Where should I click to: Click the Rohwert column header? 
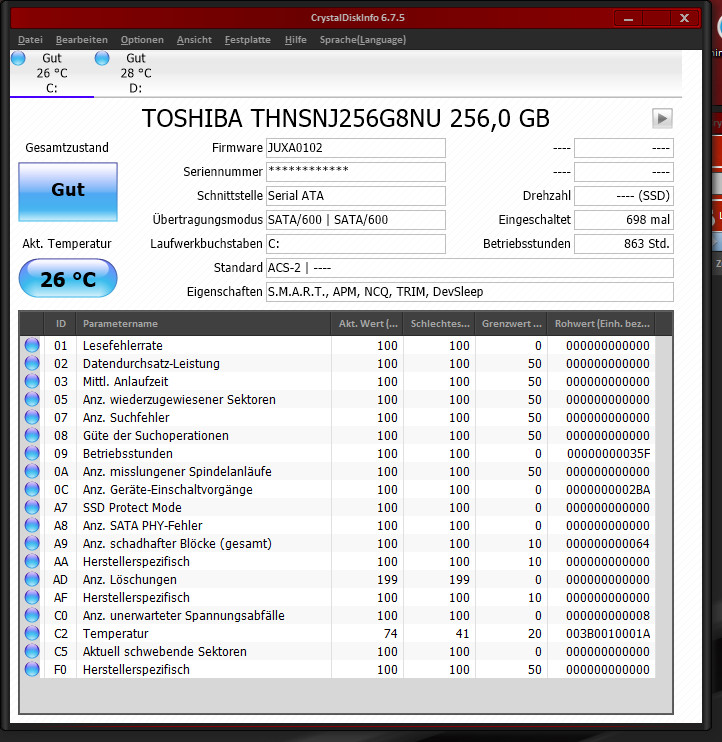click(x=602, y=324)
